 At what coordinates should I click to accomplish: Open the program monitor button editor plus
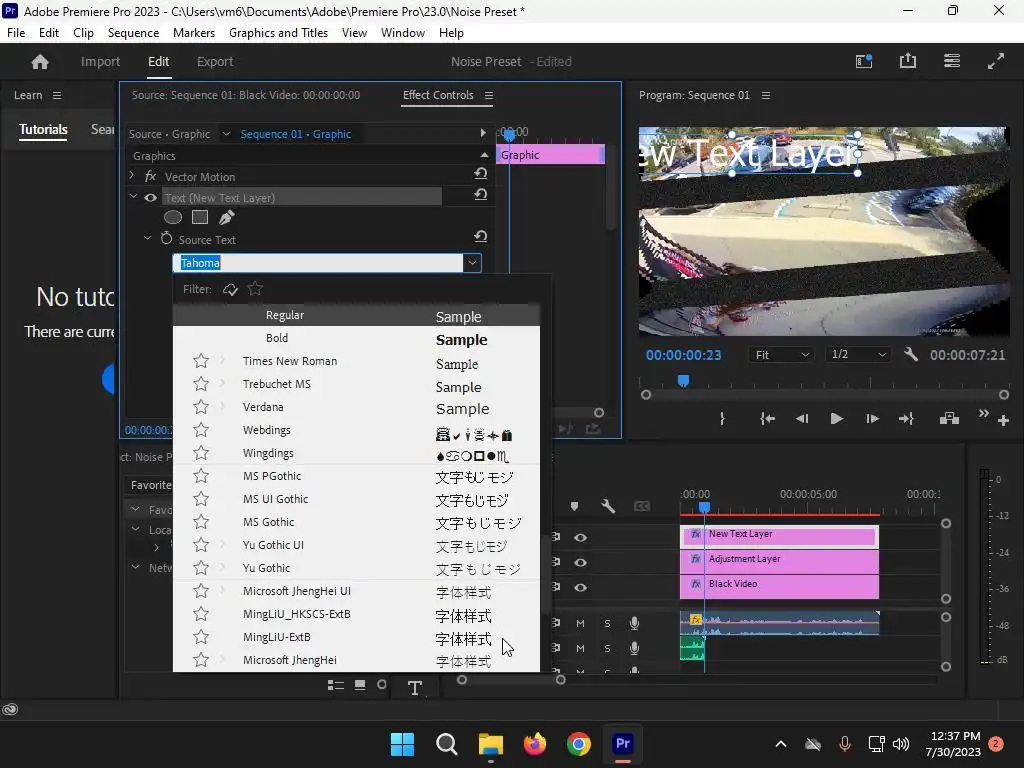point(1004,421)
